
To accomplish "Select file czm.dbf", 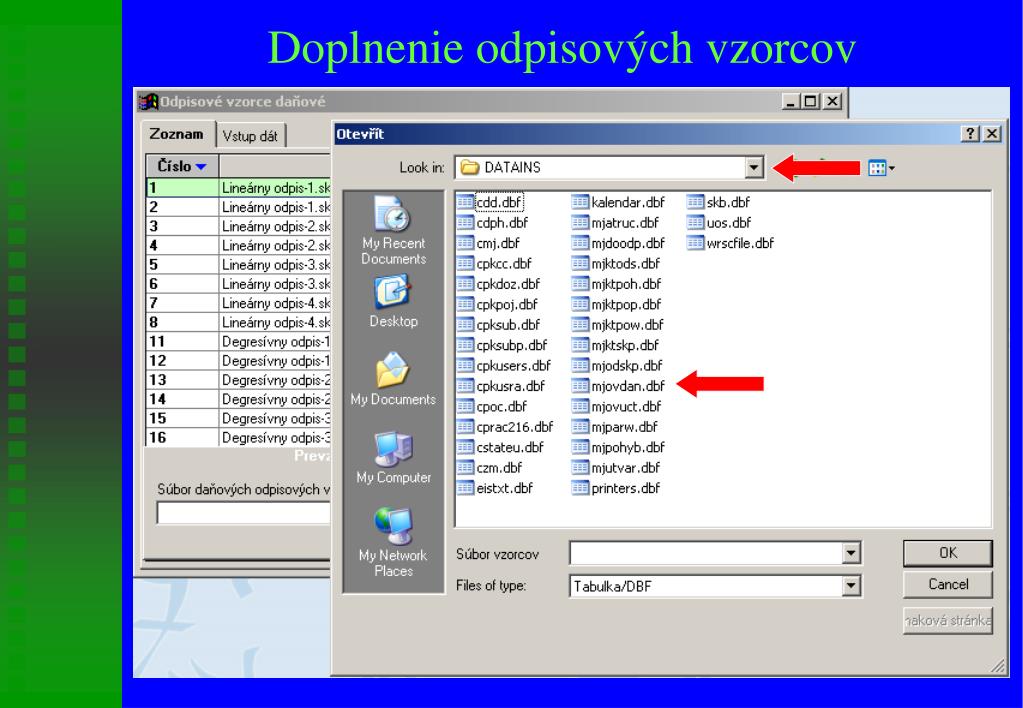I will click(490, 468).
